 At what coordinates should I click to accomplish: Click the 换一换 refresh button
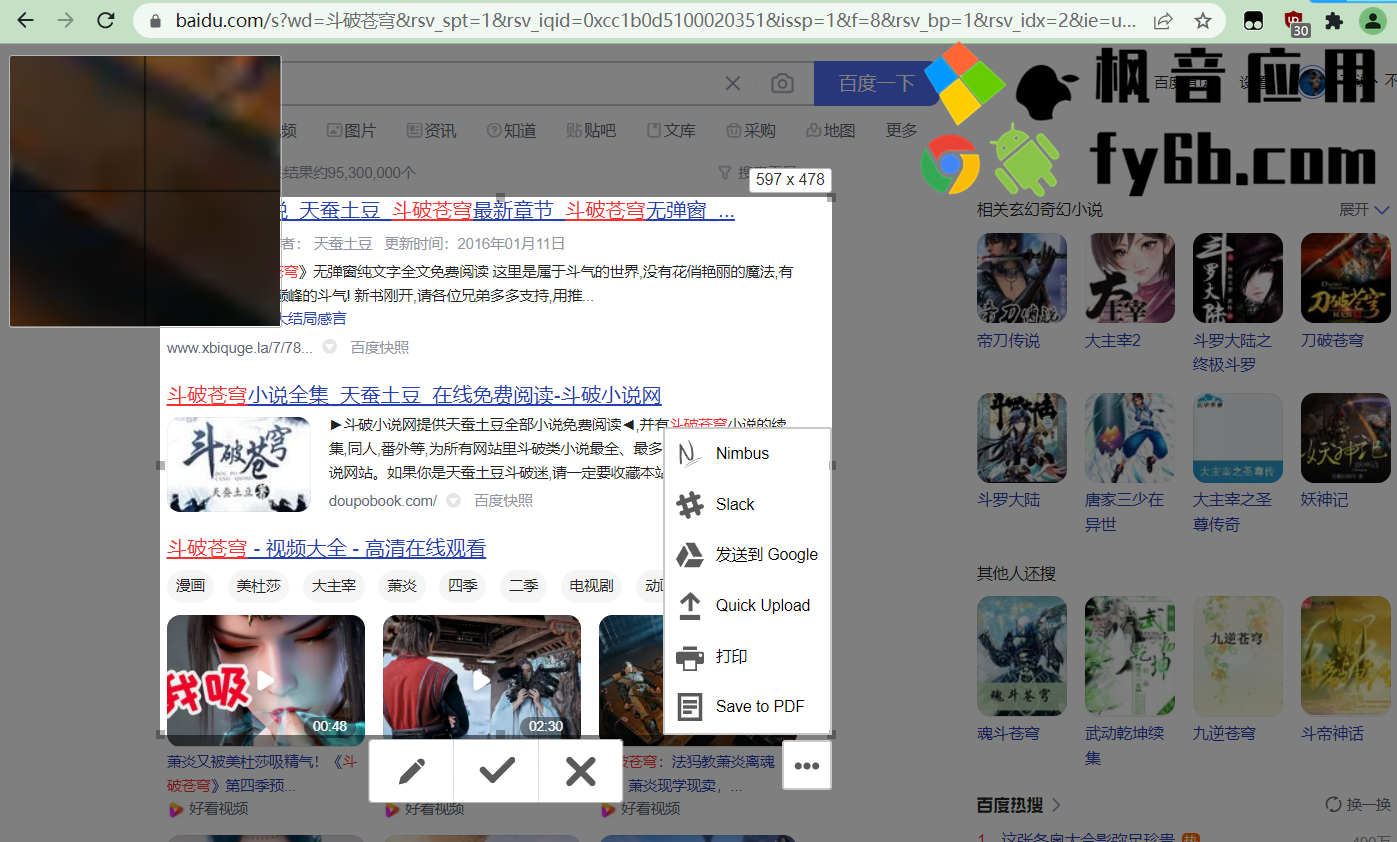click(1358, 804)
